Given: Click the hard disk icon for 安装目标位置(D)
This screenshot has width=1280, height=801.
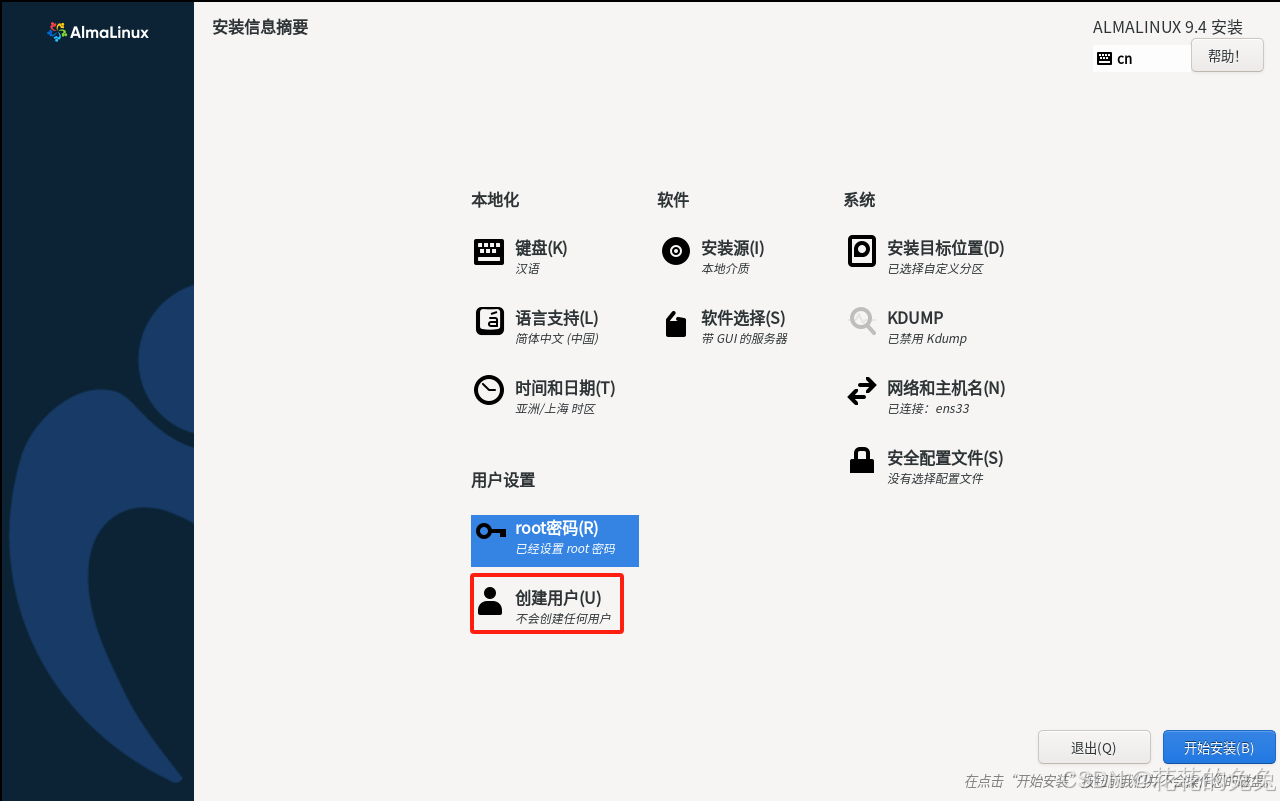Looking at the screenshot, I should (x=862, y=251).
